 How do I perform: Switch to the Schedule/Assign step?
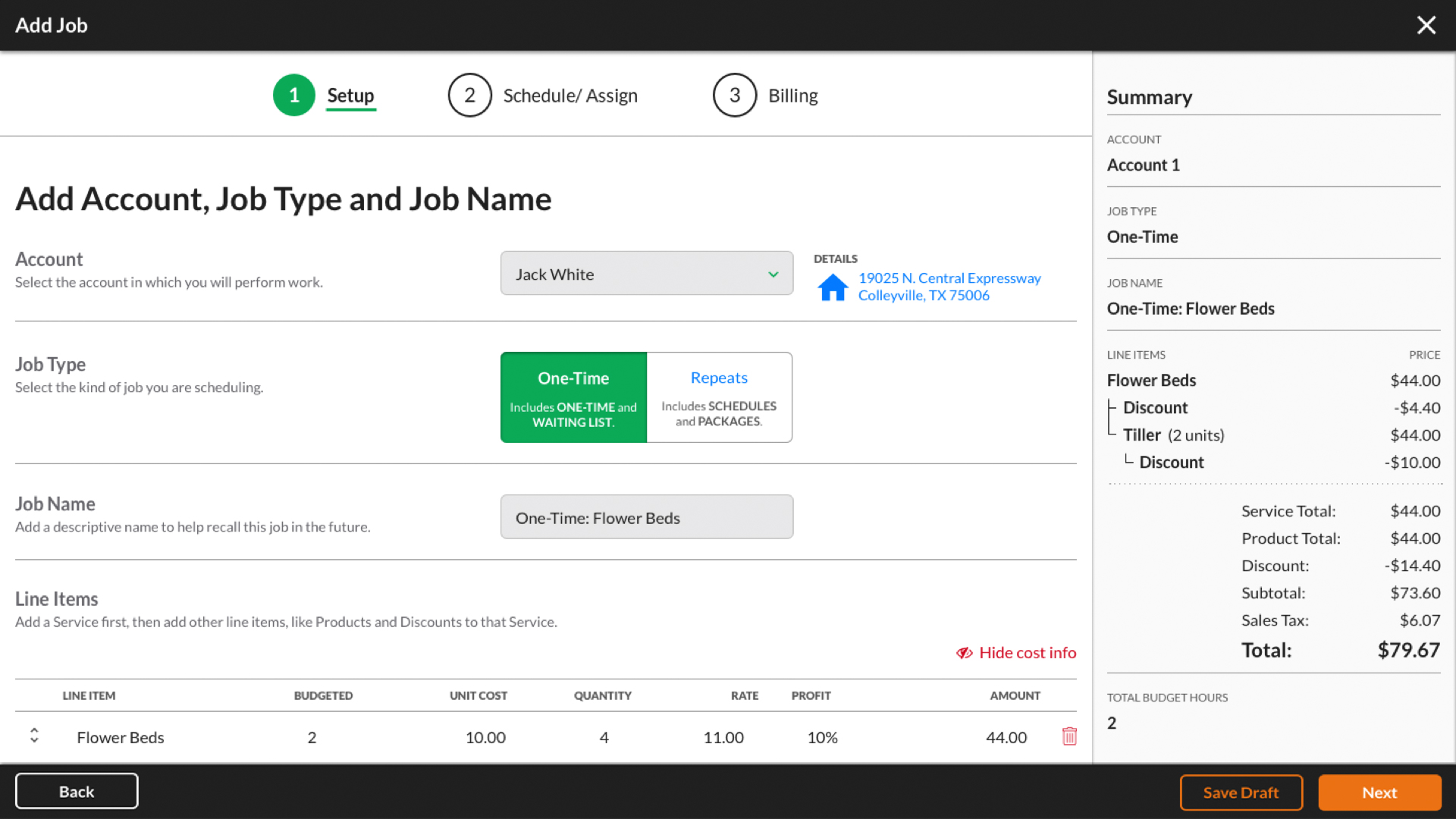tap(570, 95)
